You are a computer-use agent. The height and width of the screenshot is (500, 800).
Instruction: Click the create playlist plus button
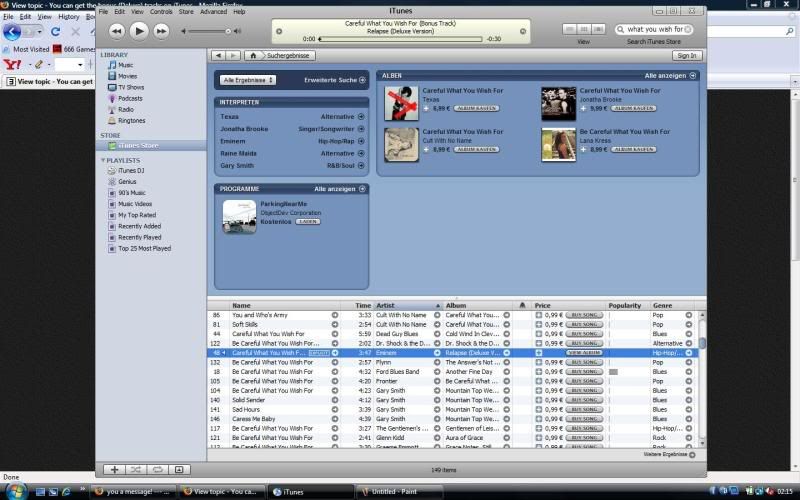[x=114, y=469]
